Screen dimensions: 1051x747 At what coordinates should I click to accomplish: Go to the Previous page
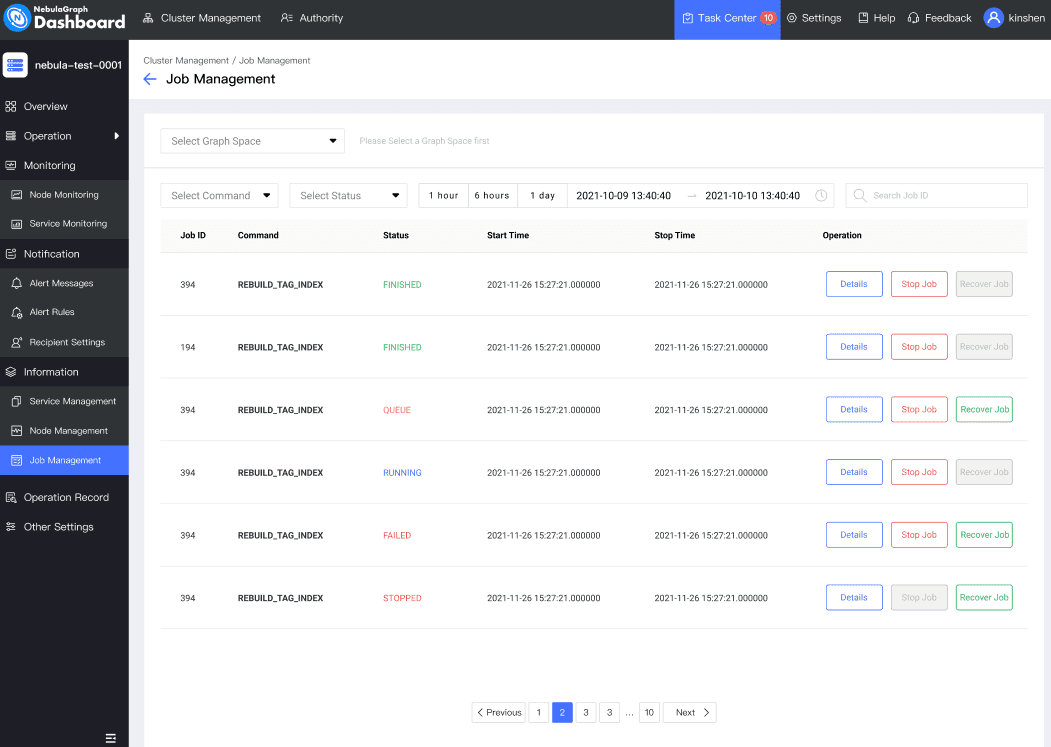pyautogui.click(x=499, y=713)
